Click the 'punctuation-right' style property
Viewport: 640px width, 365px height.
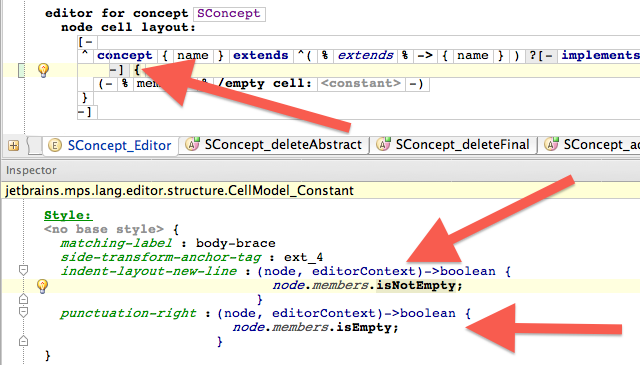[x=129, y=314]
